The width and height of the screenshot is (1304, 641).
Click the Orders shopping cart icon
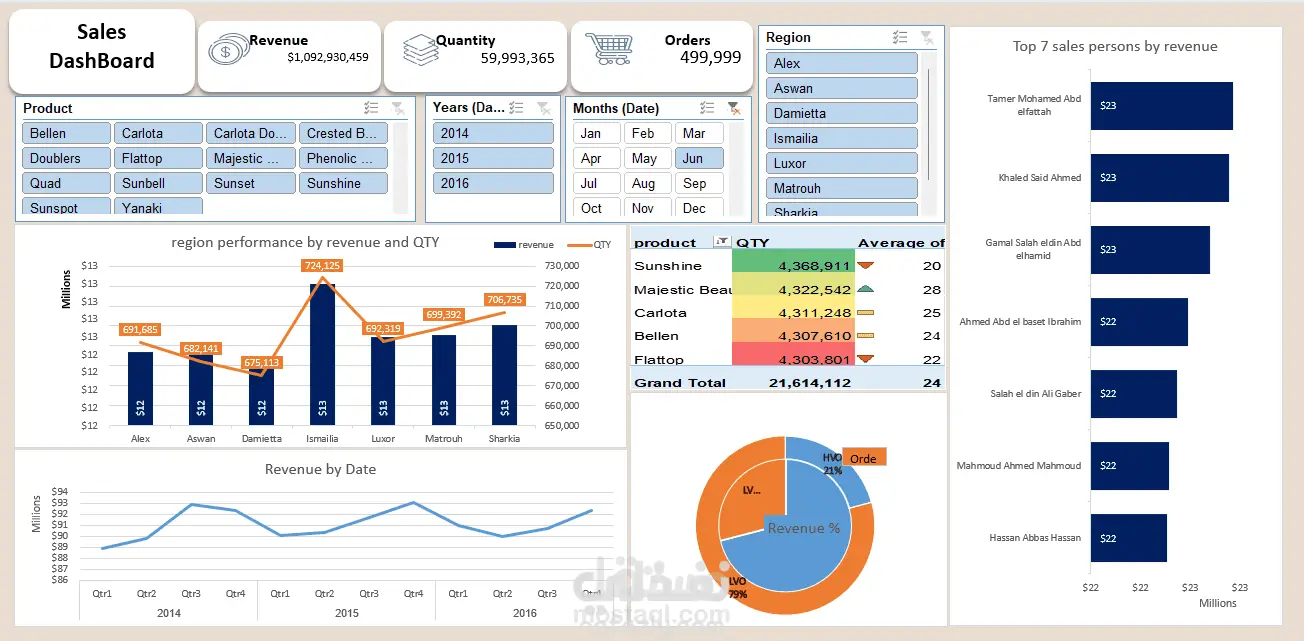pos(607,48)
